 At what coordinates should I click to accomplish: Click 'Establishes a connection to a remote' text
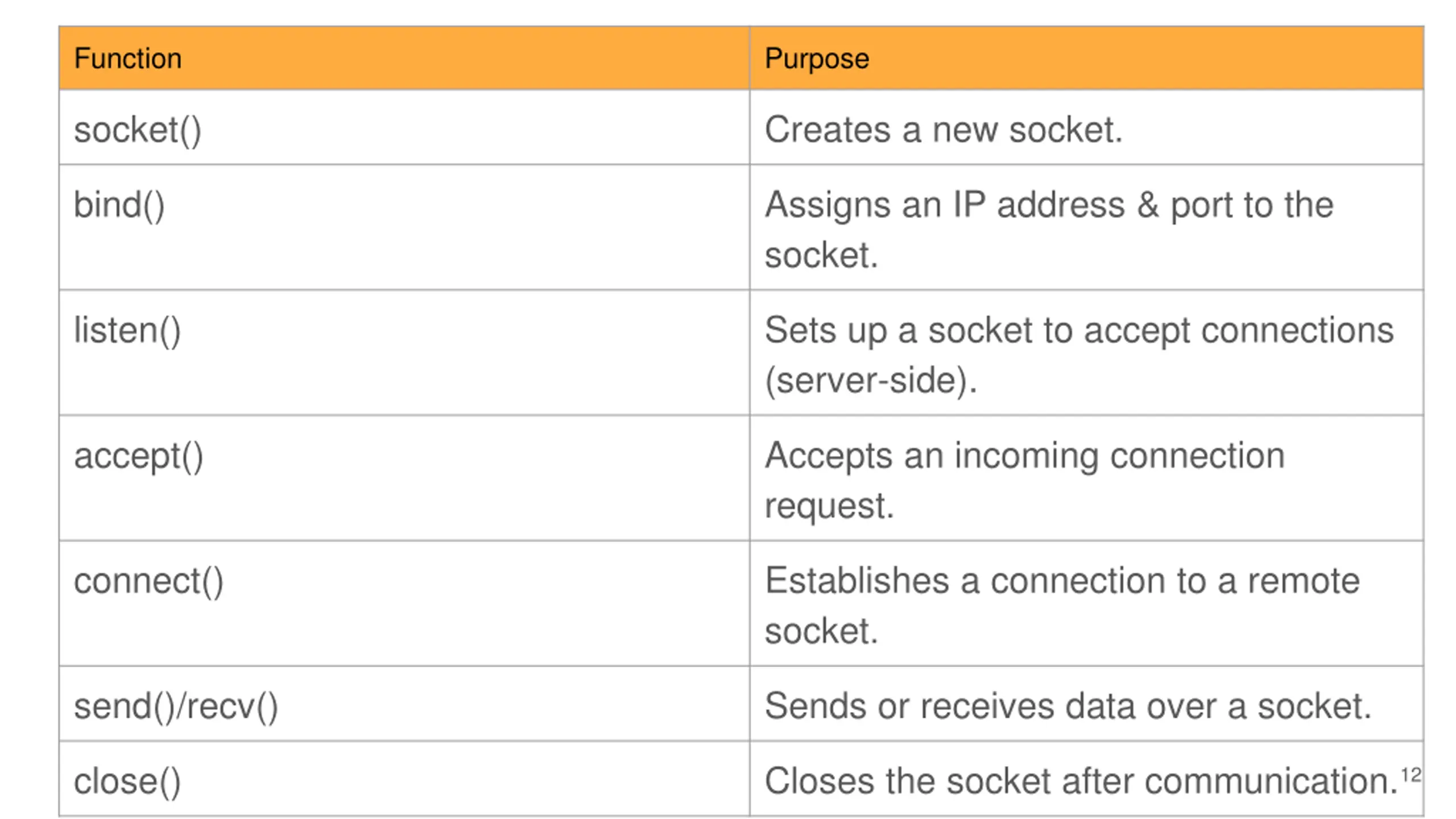click(1062, 581)
